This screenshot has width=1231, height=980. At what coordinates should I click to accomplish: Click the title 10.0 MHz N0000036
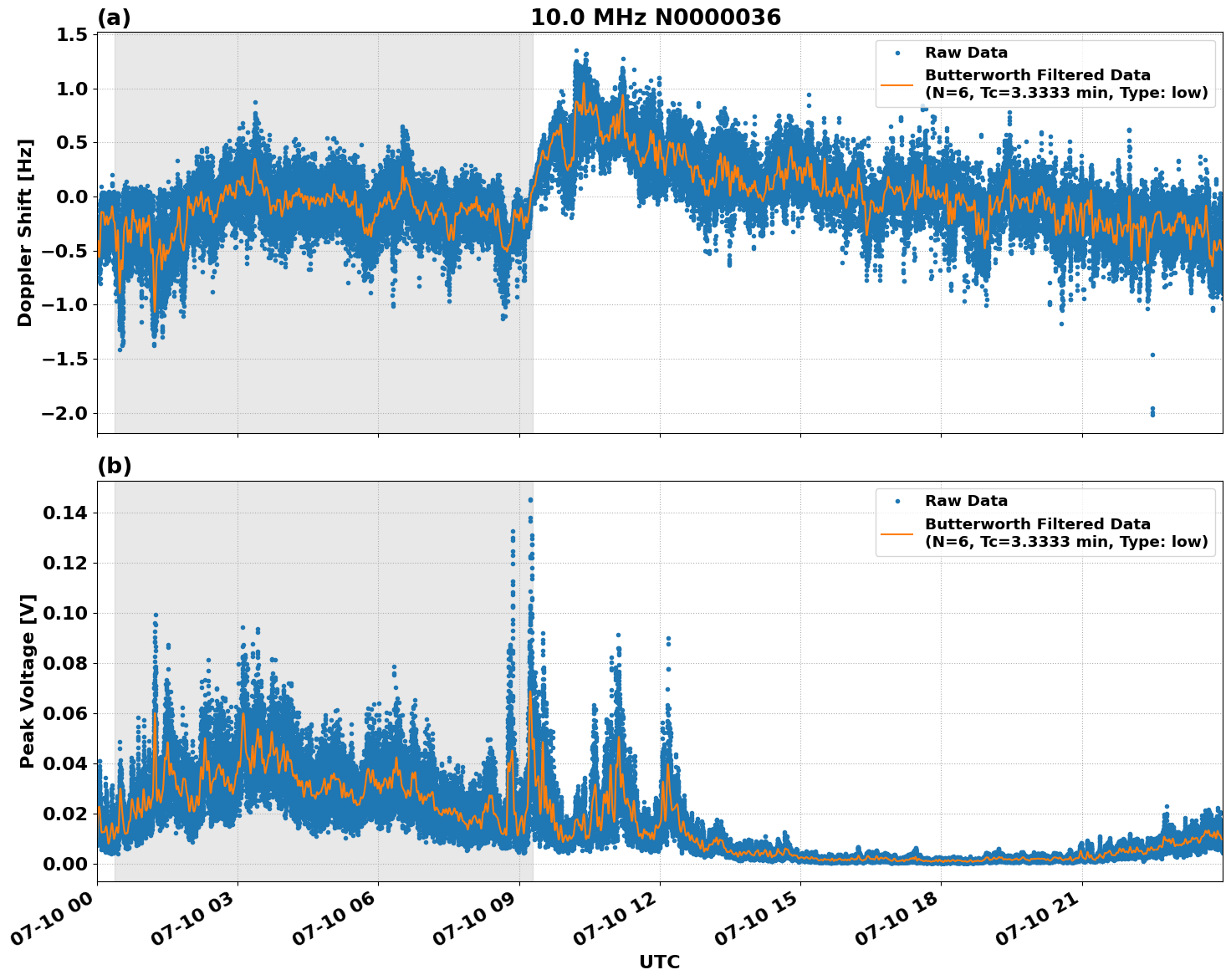coord(657,15)
